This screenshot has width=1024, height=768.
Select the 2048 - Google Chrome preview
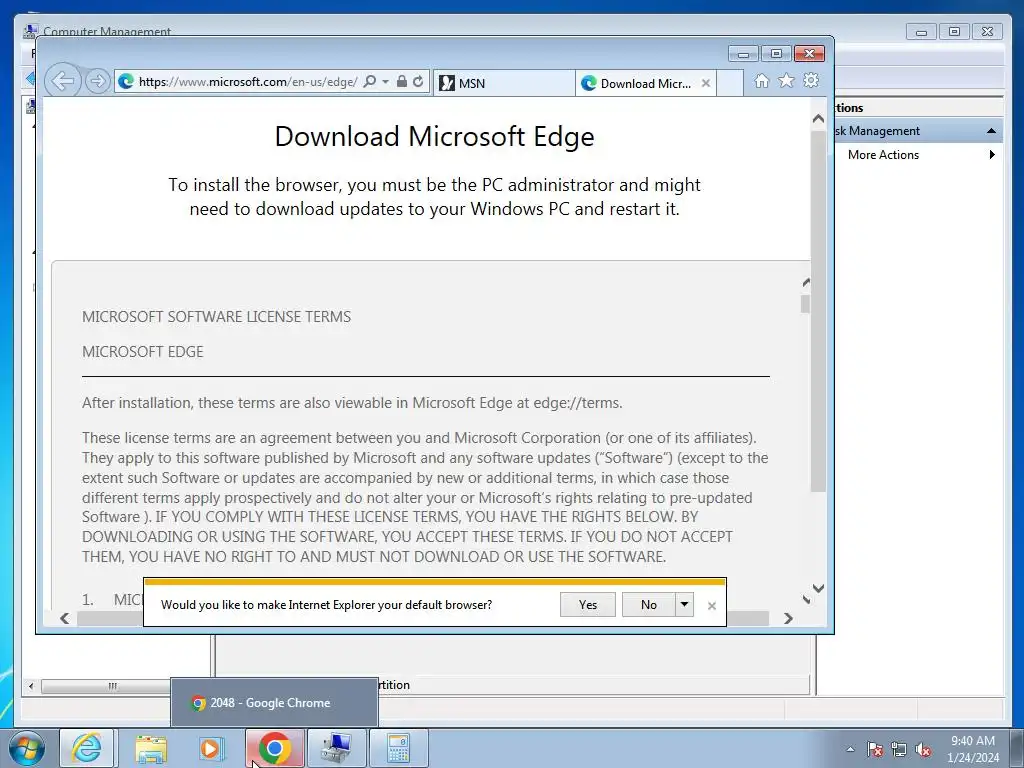(x=274, y=703)
